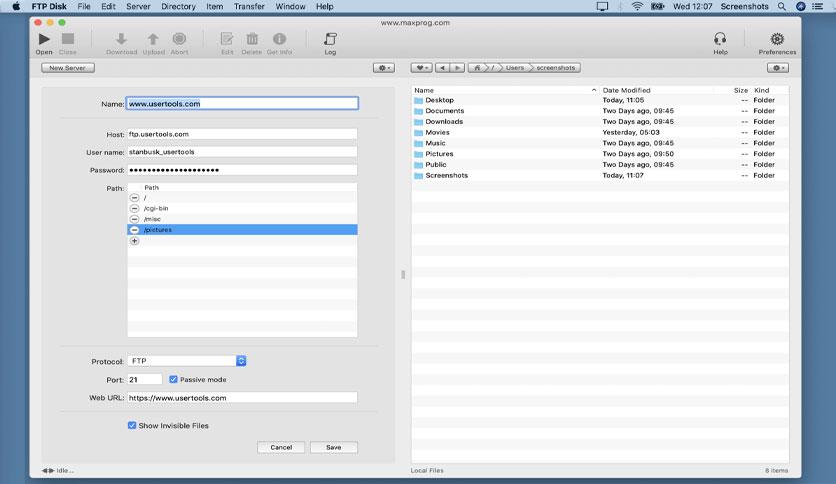This screenshot has height=484, width=836.
Task: Click the Delete trash icon
Action: [252, 39]
